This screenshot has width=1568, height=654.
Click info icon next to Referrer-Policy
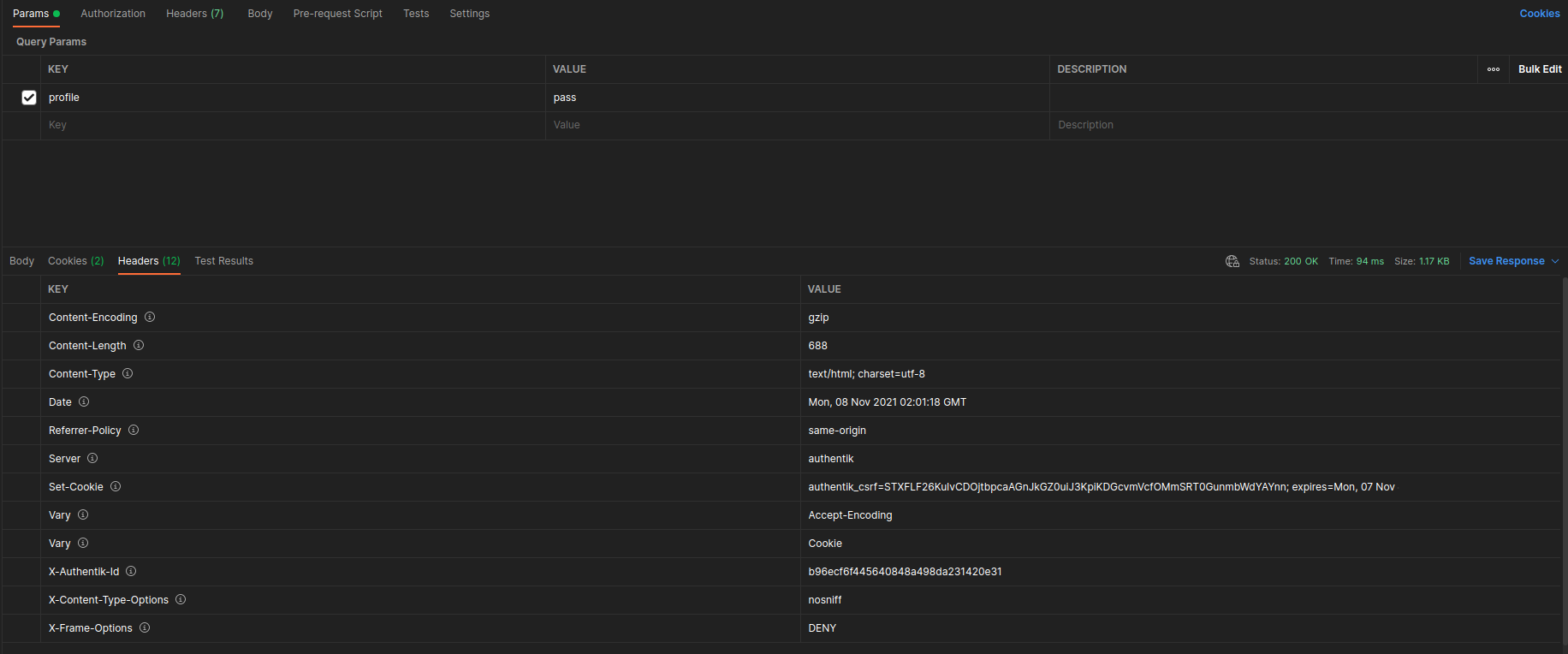(134, 430)
